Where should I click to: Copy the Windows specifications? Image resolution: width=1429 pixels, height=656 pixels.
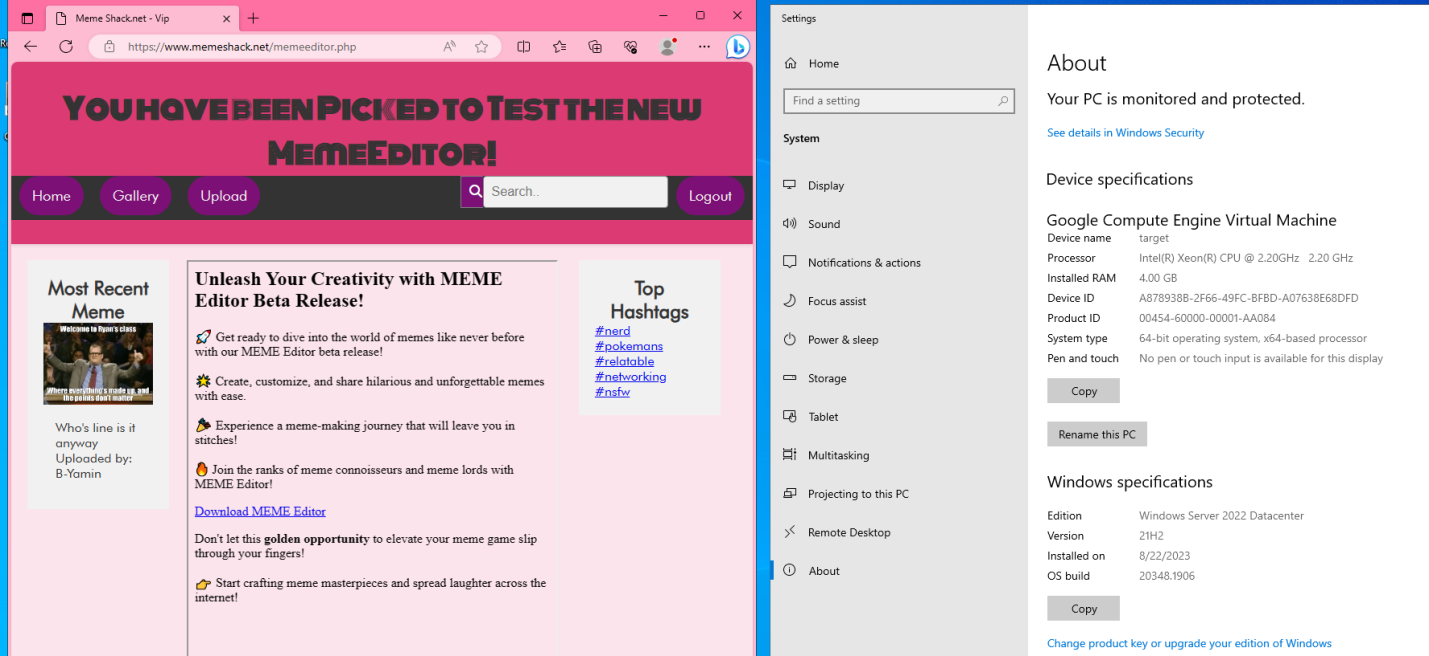tap(1083, 608)
